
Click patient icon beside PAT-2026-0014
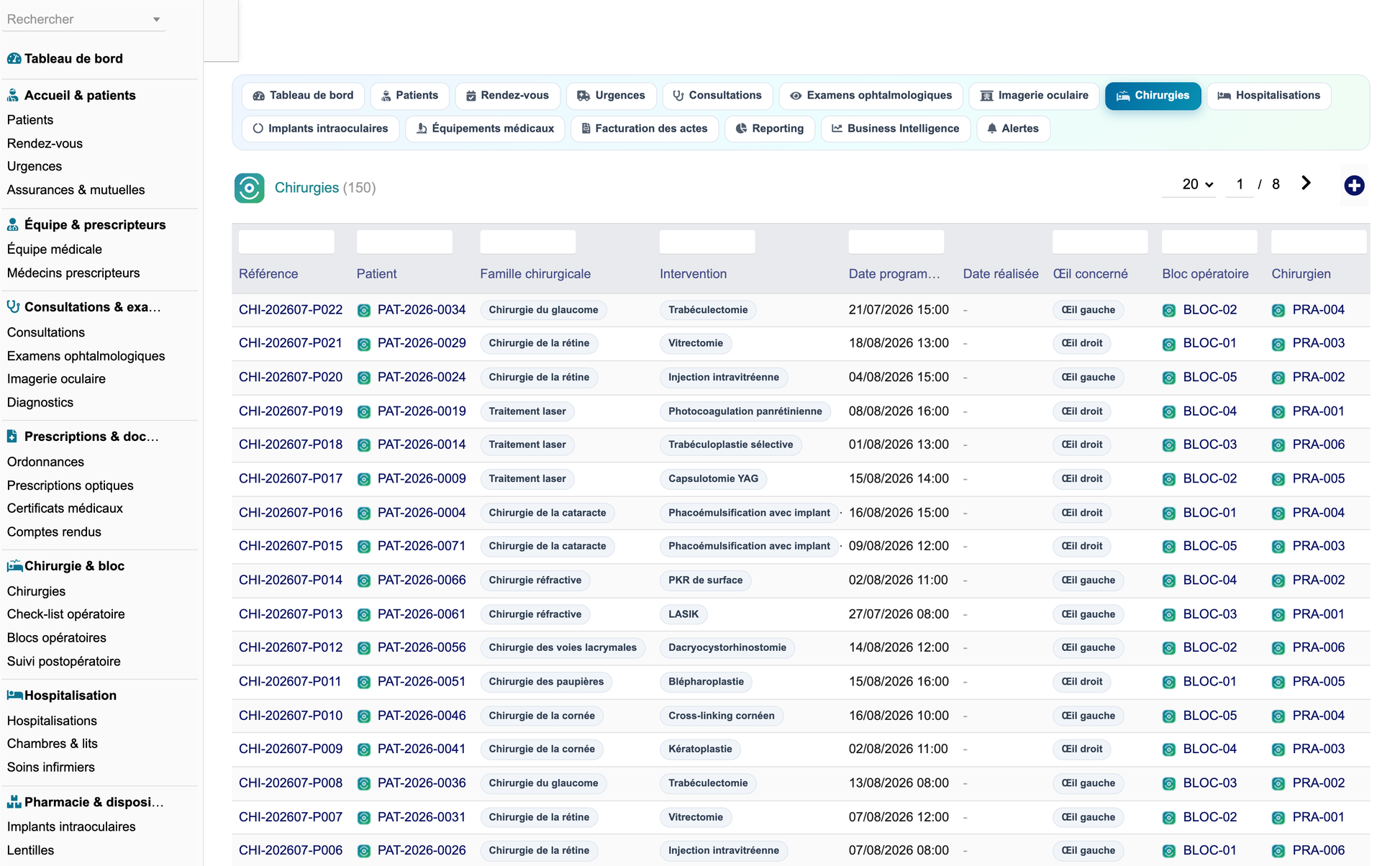[364, 445]
